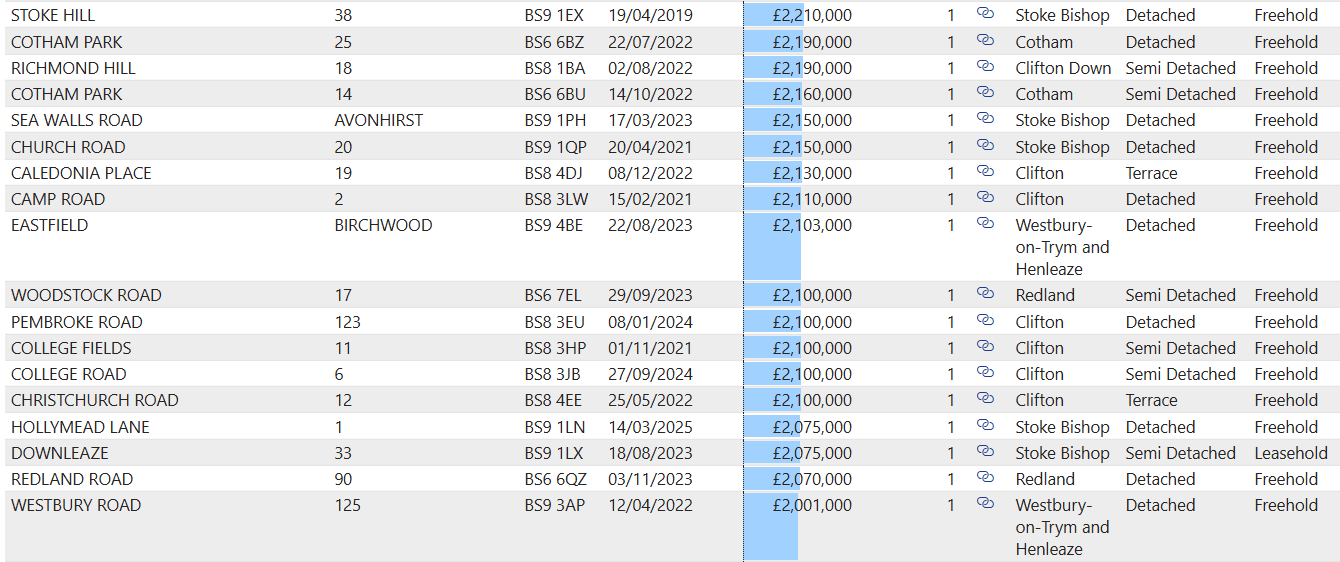Click the Terrace cell in Caledonia Place row
The height and width of the screenshot is (562, 1340).
[x=1151, y=173]
